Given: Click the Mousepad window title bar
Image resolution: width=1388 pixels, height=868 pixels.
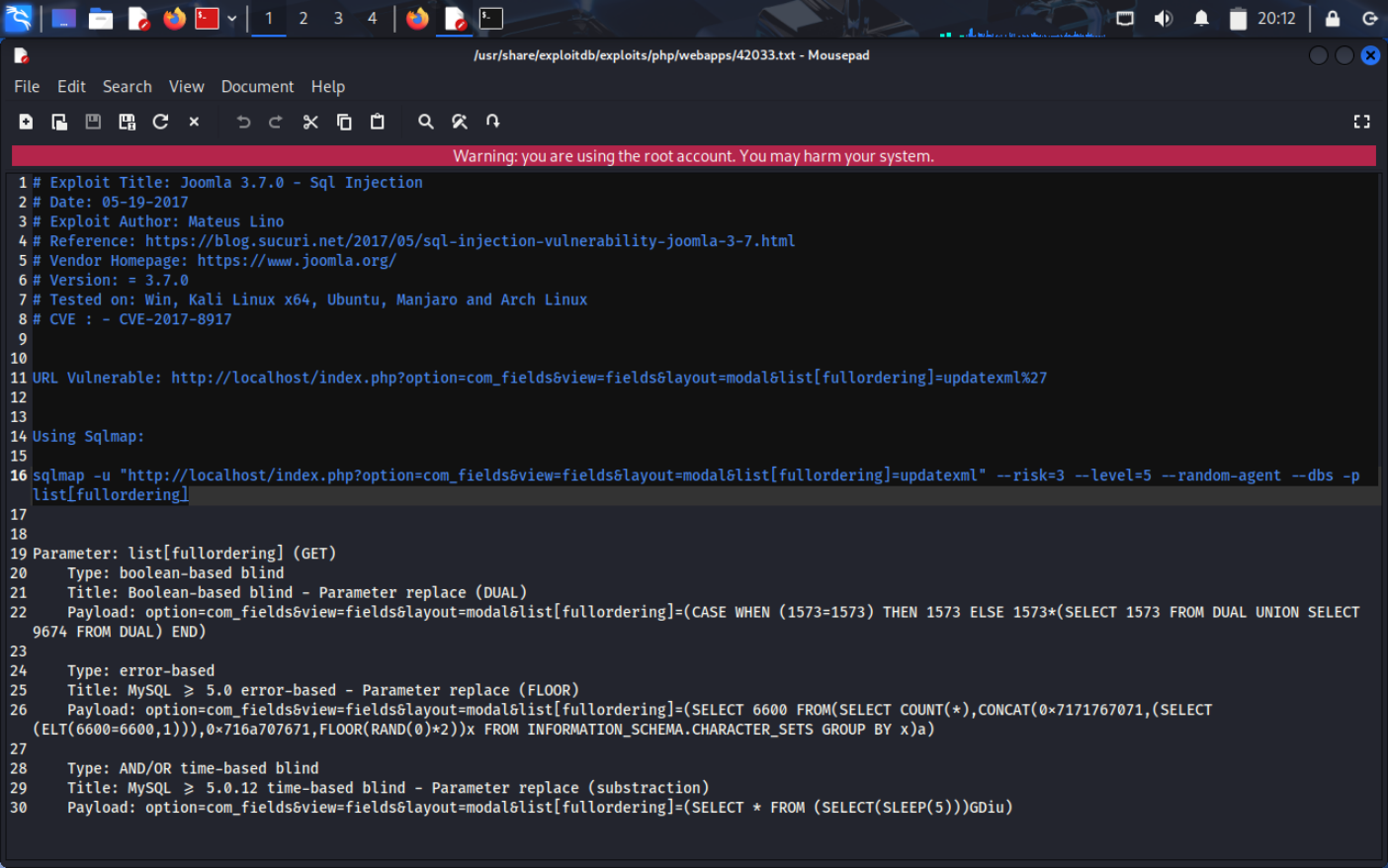Looking at the screenshot, I should coord(671,55).
